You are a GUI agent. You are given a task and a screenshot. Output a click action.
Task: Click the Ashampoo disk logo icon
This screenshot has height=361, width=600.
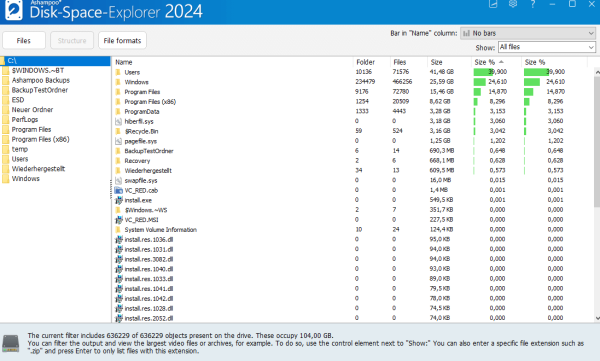click(x=13, y=10)
